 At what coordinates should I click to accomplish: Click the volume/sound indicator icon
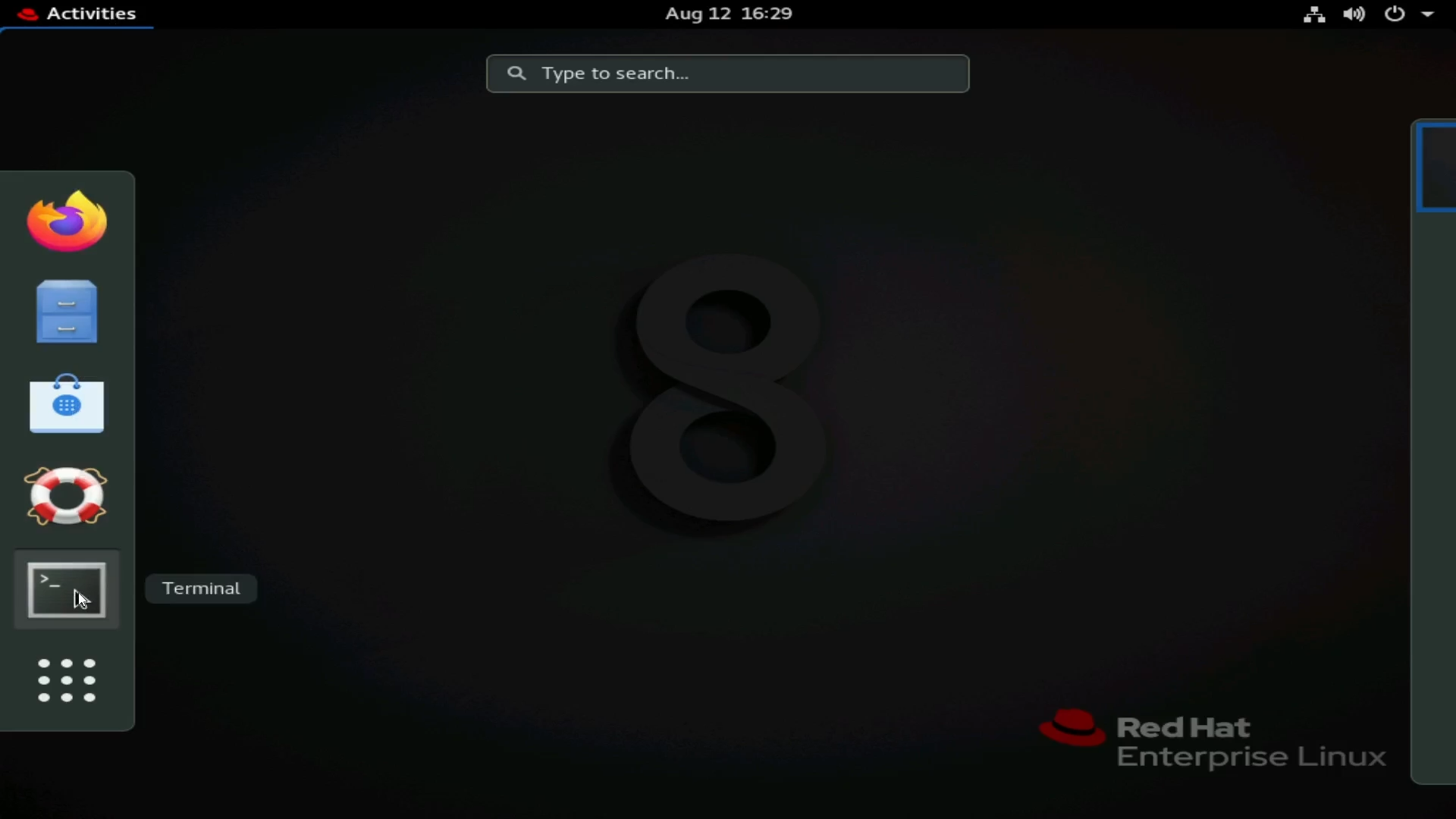tap(1354, 13)
